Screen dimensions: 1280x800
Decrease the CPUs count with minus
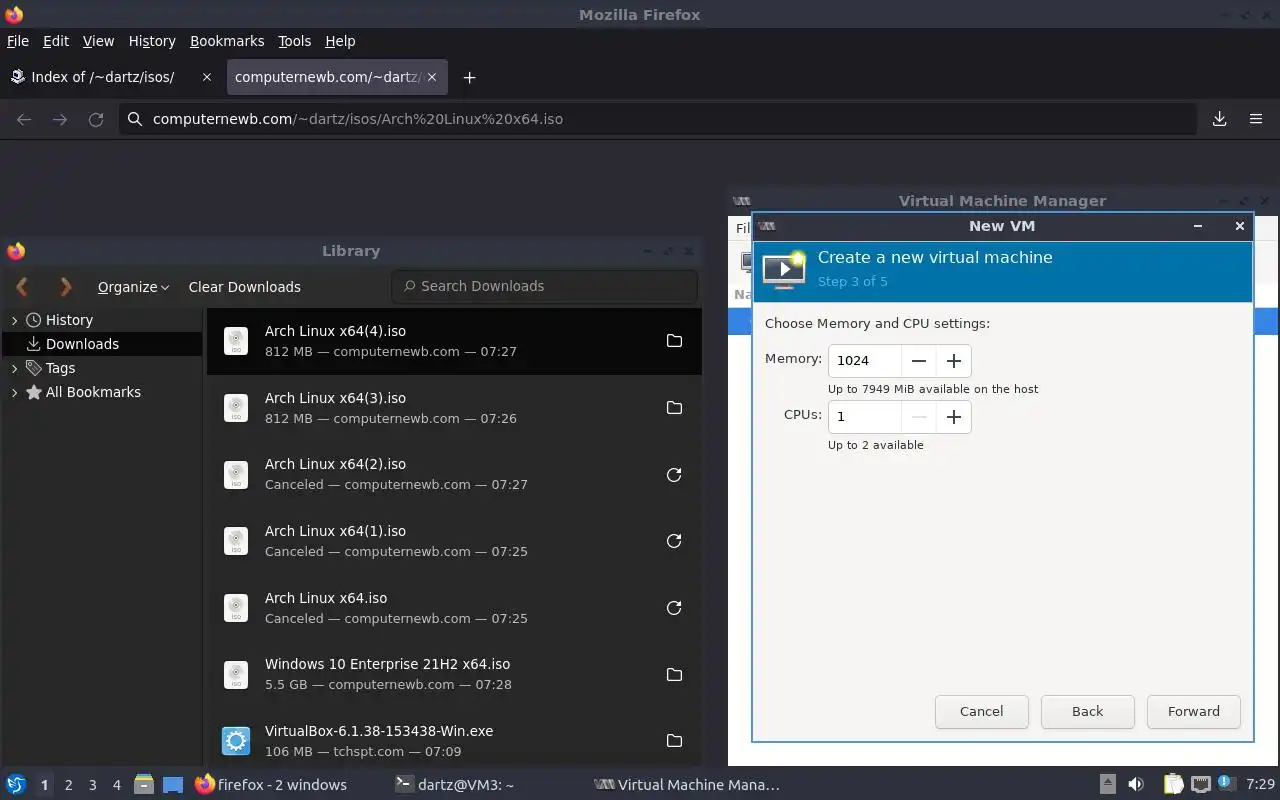pos(918,417)
